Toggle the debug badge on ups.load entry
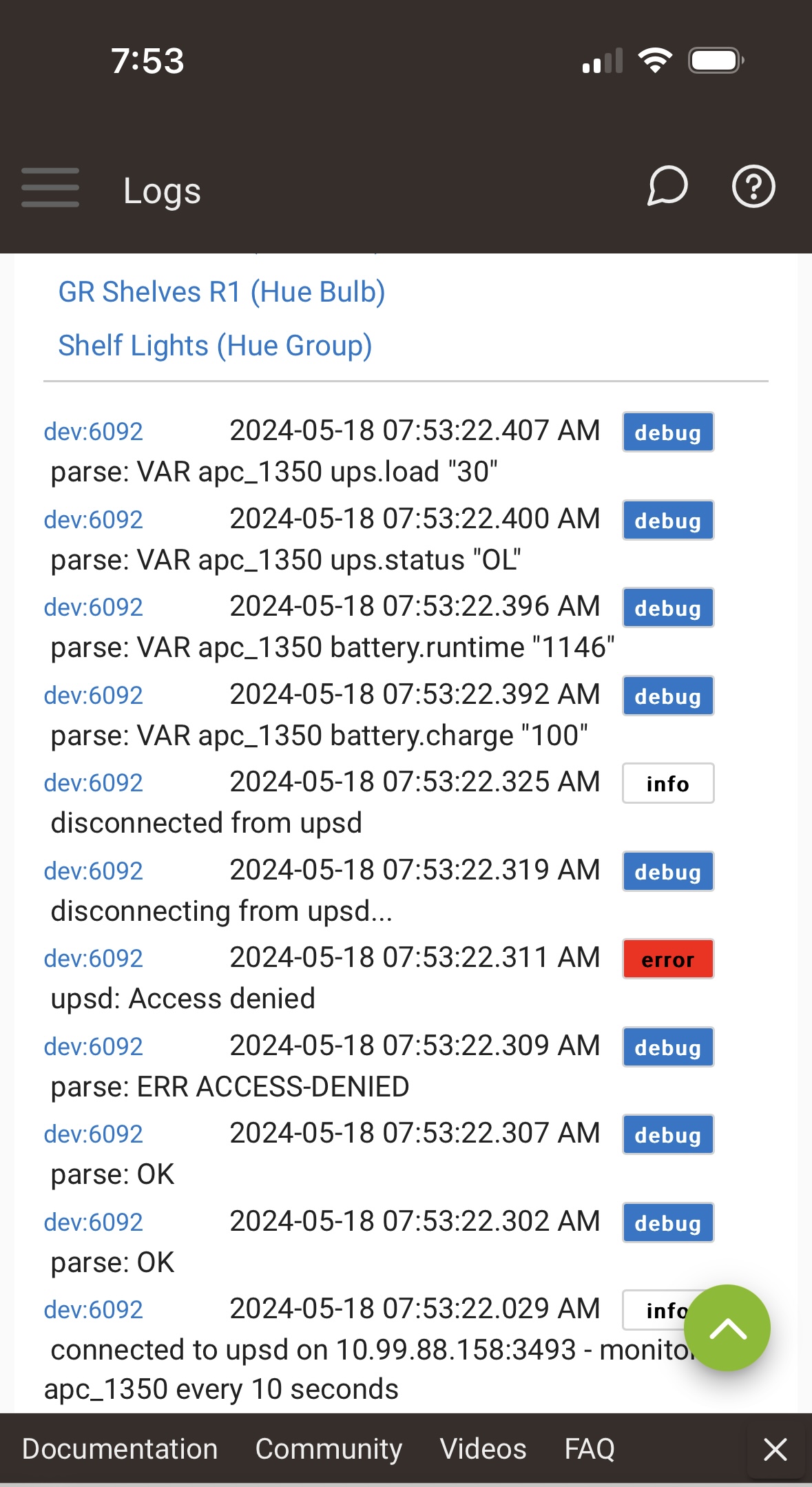Viewport: 812px width, 1487px height. pyautogui.click(x=667, y=432)
